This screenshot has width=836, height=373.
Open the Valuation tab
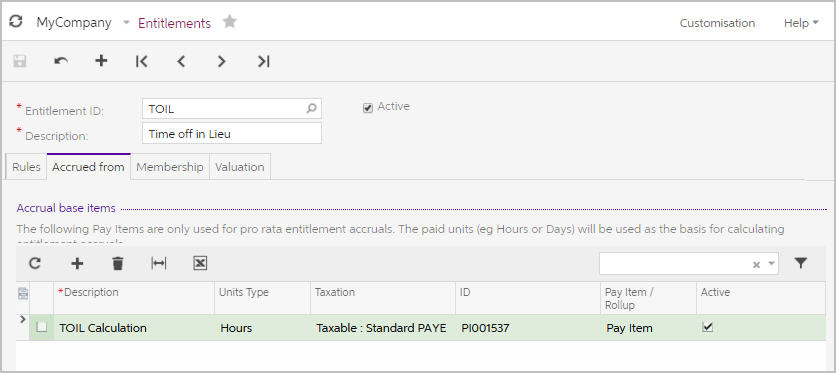click(x=240, y=167)
